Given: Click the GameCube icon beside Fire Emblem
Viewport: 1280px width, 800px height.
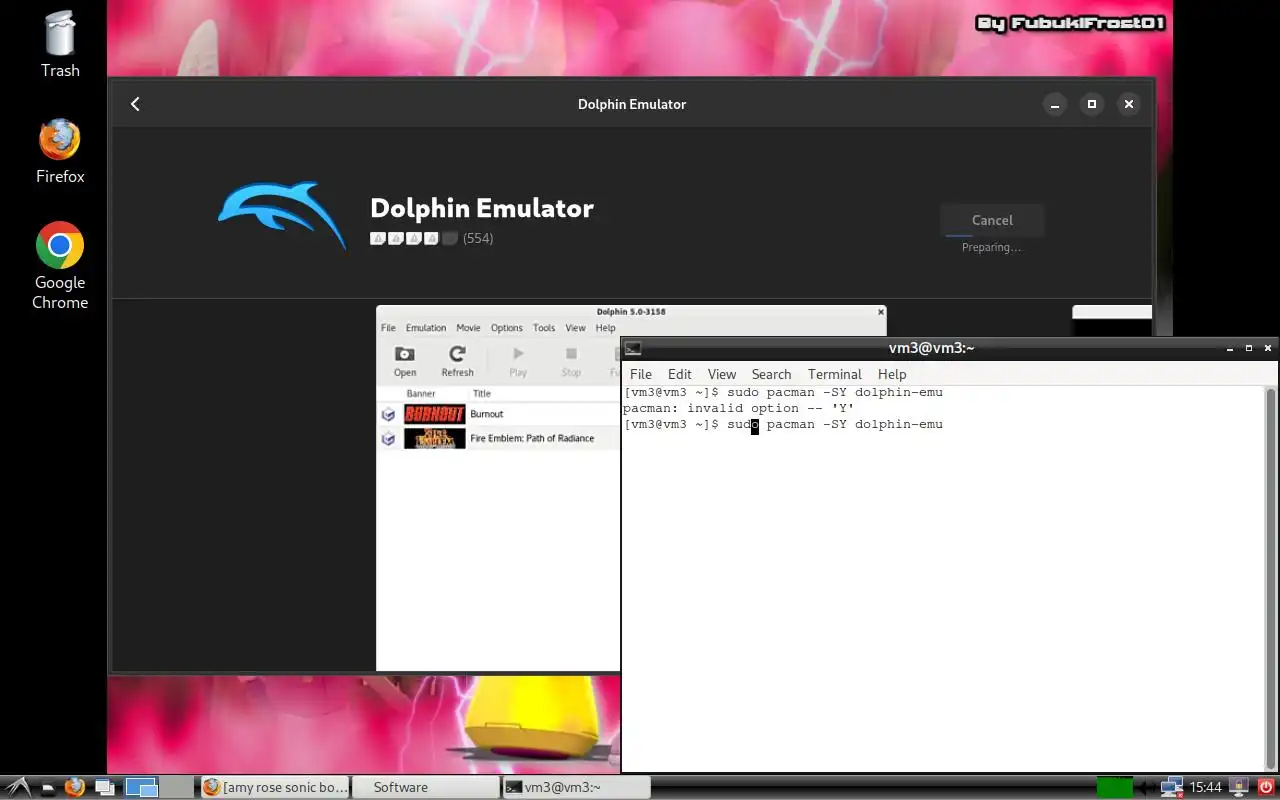Looking at the screenshot, I should tap(388, 438).
